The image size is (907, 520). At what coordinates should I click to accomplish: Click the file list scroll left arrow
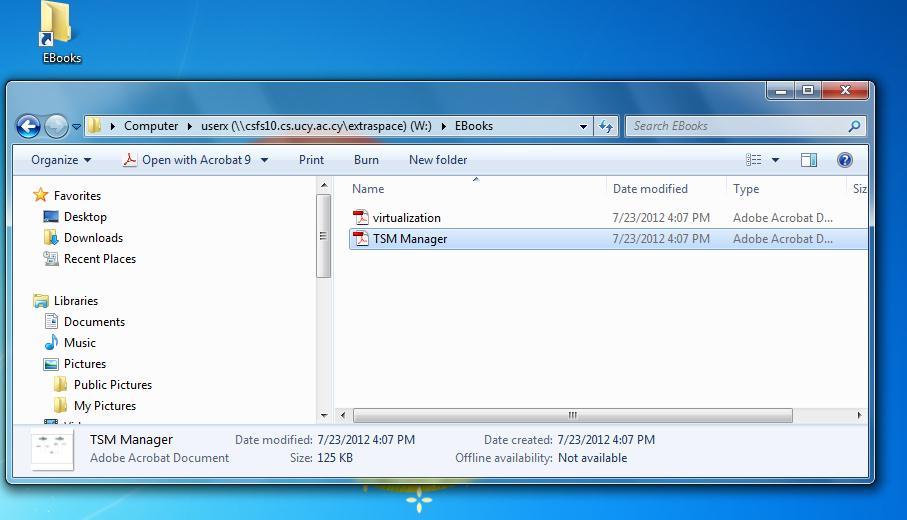pyautogui.click(x=343, y=415)
